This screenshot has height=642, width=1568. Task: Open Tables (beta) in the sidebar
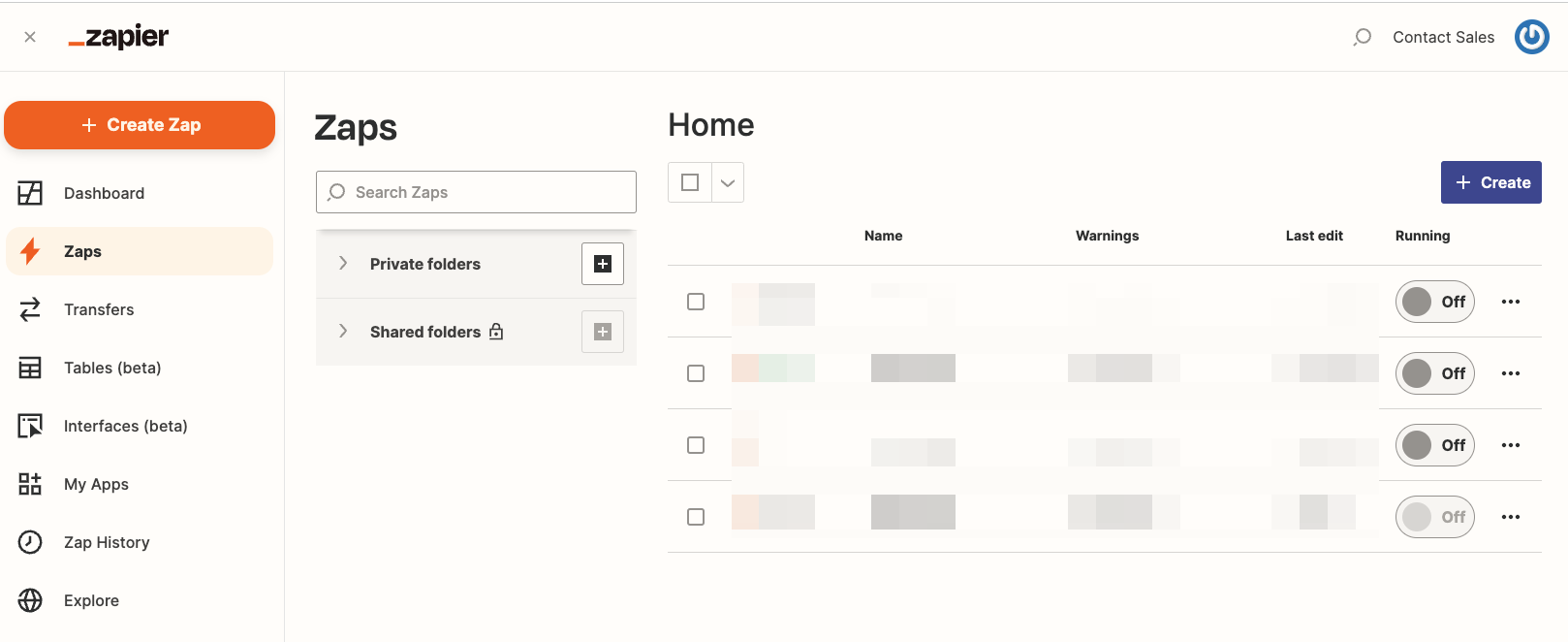pyautogui.click(x=140, y=368)
